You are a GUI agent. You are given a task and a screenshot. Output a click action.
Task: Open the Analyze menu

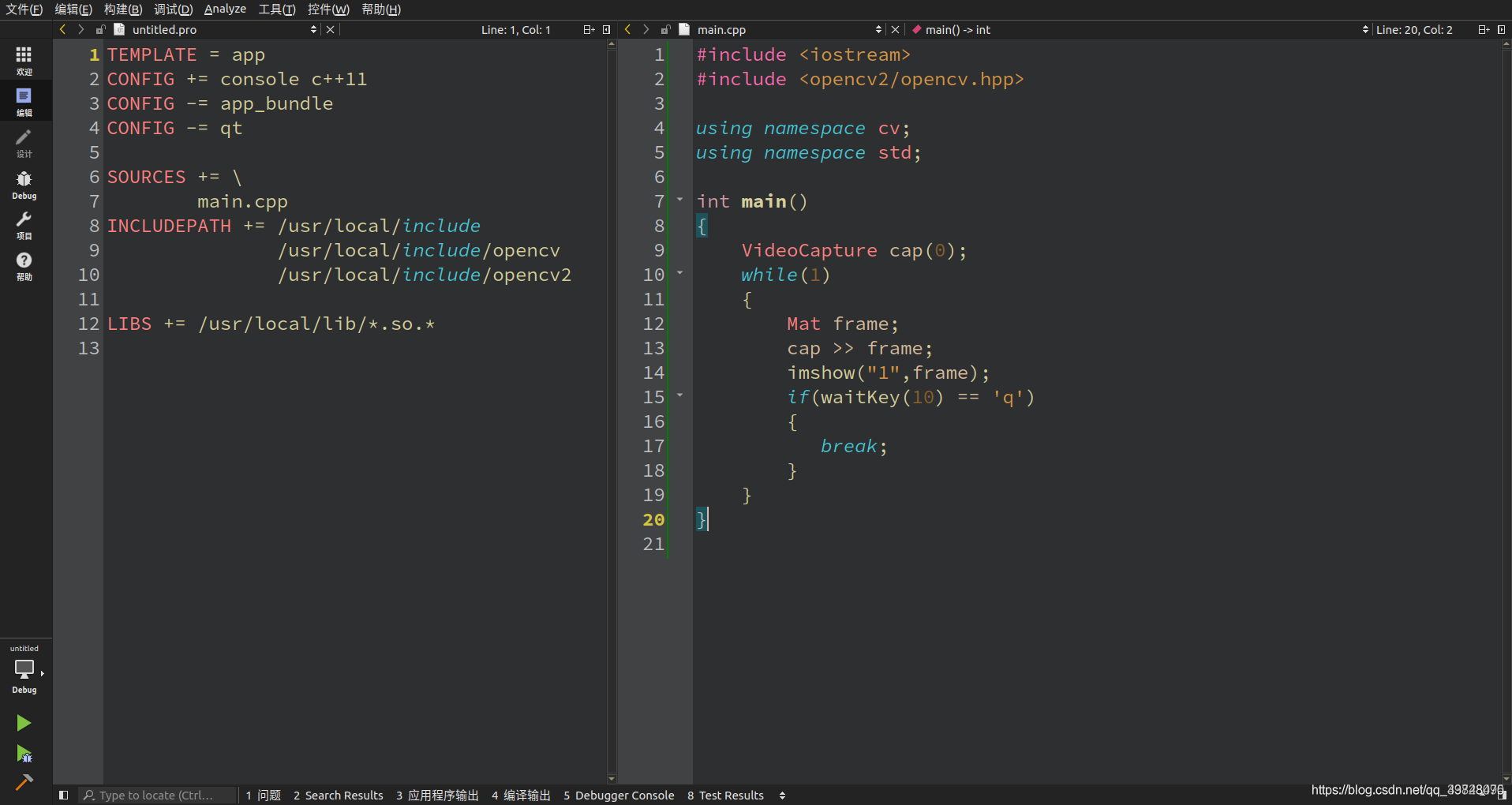pos(225,9)
